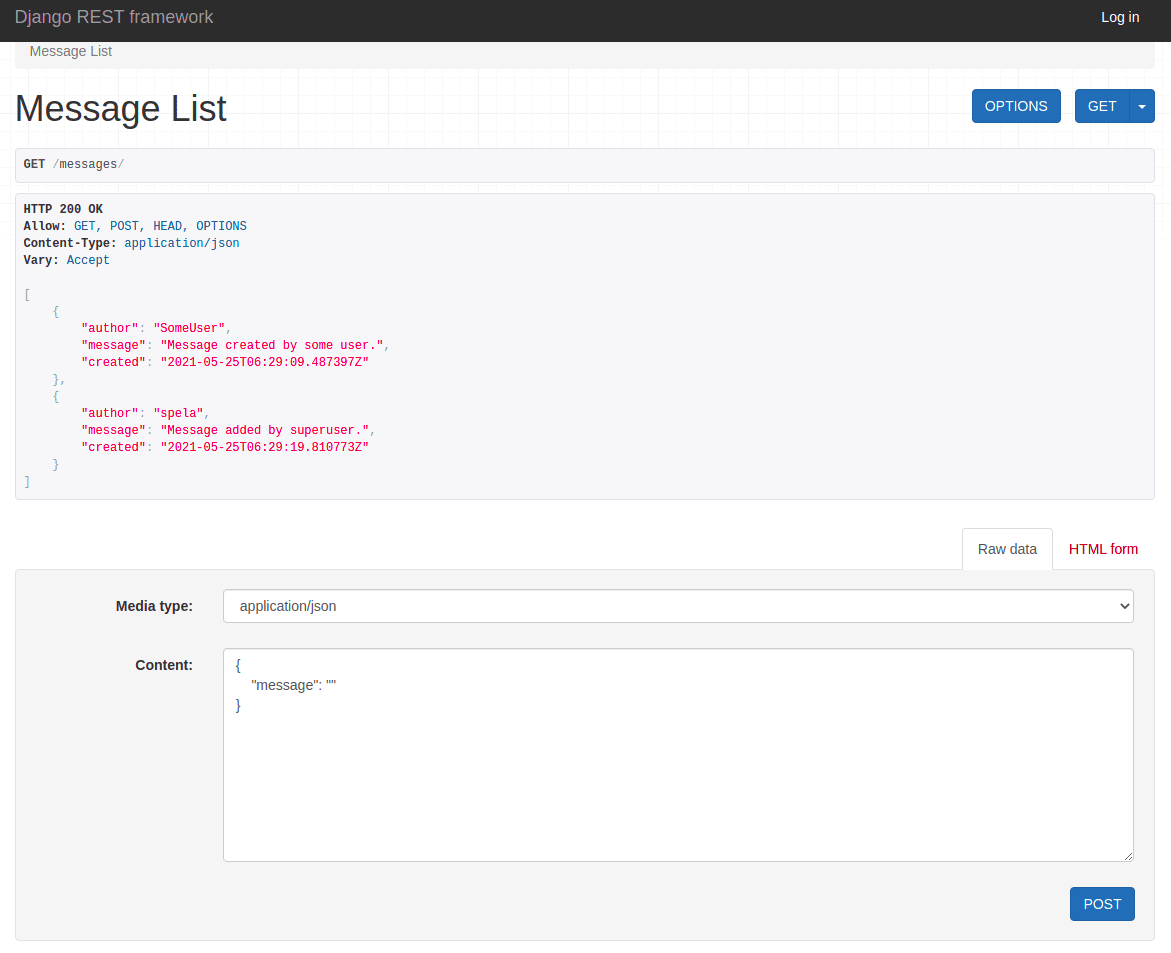Click the Vary Accept header value
1171x953 pixels.
pos(88,260)
